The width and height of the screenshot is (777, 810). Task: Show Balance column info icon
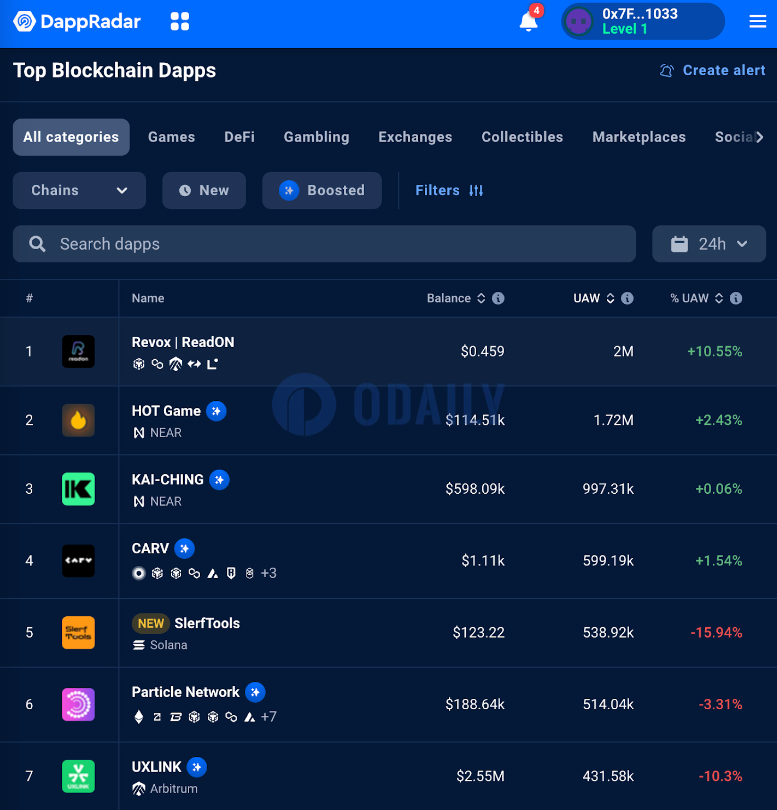click(498, 299)
